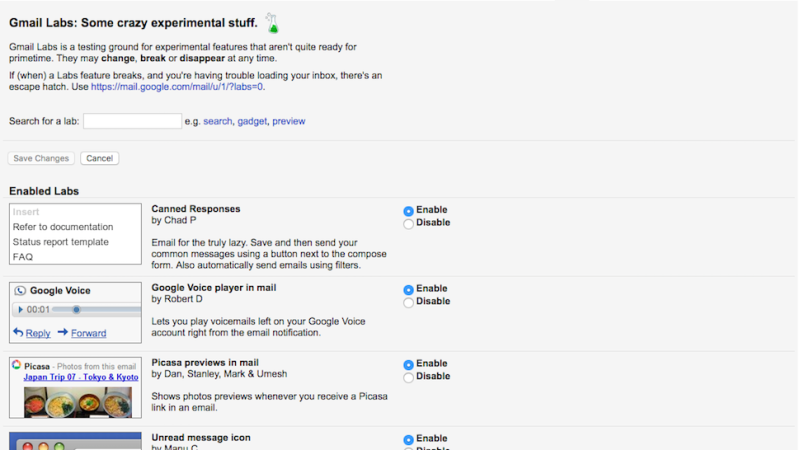Focus the Search for a lab field

coord(132,121)
